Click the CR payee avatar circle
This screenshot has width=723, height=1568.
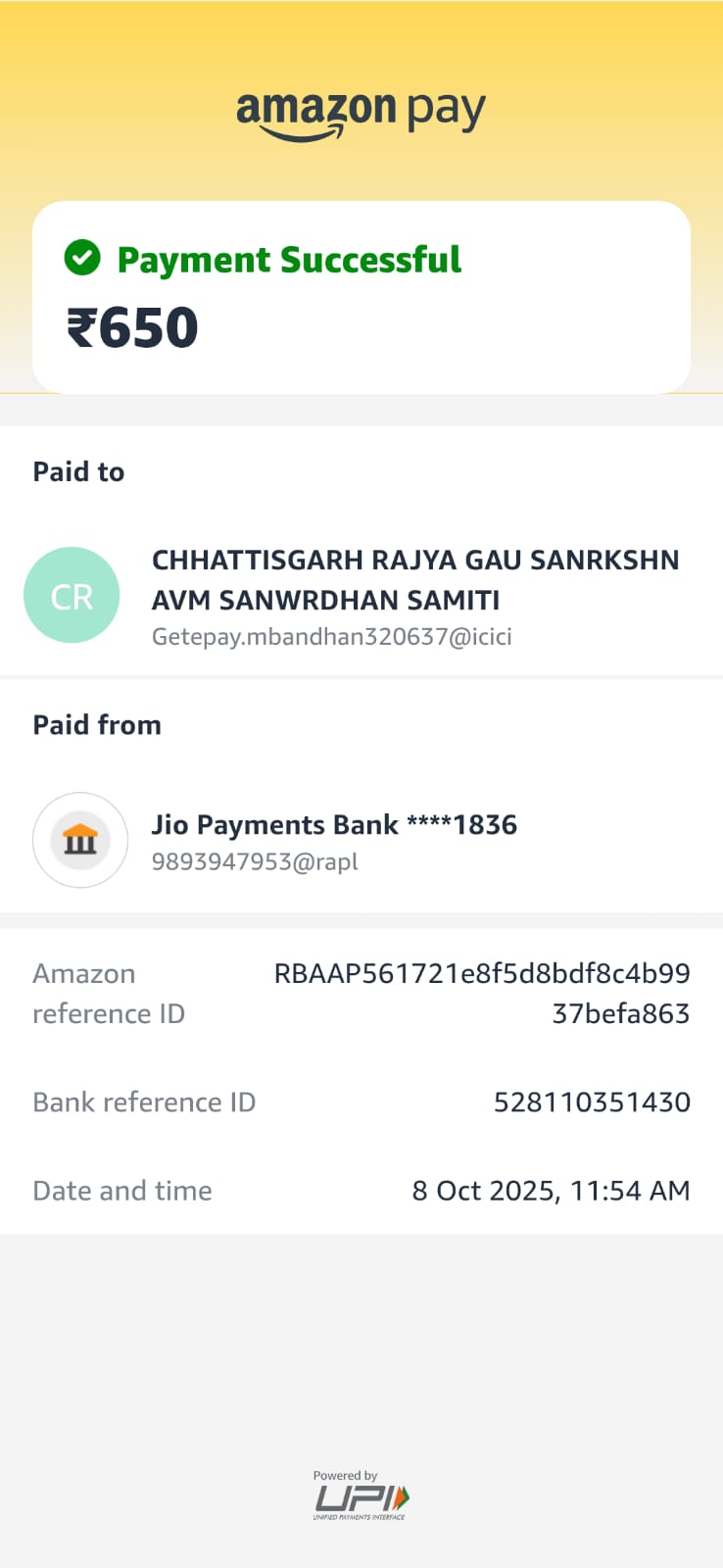[72, 595]
